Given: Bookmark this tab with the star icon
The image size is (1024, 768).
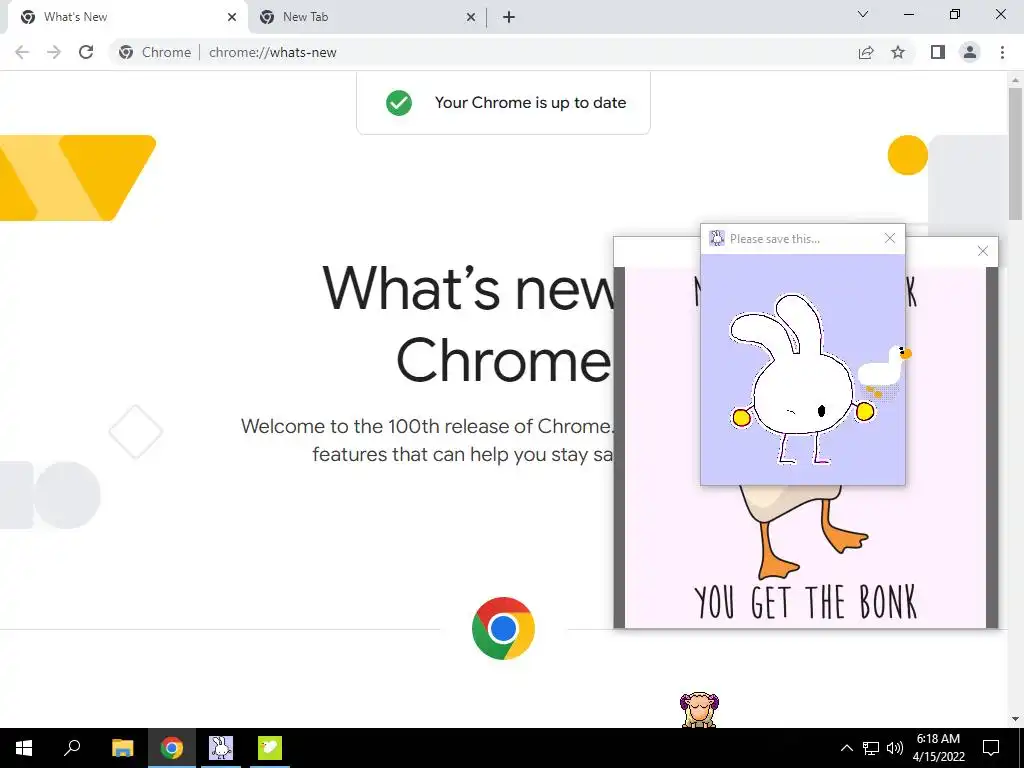Looking at the screenshot, I should click(x=898, y=52).
